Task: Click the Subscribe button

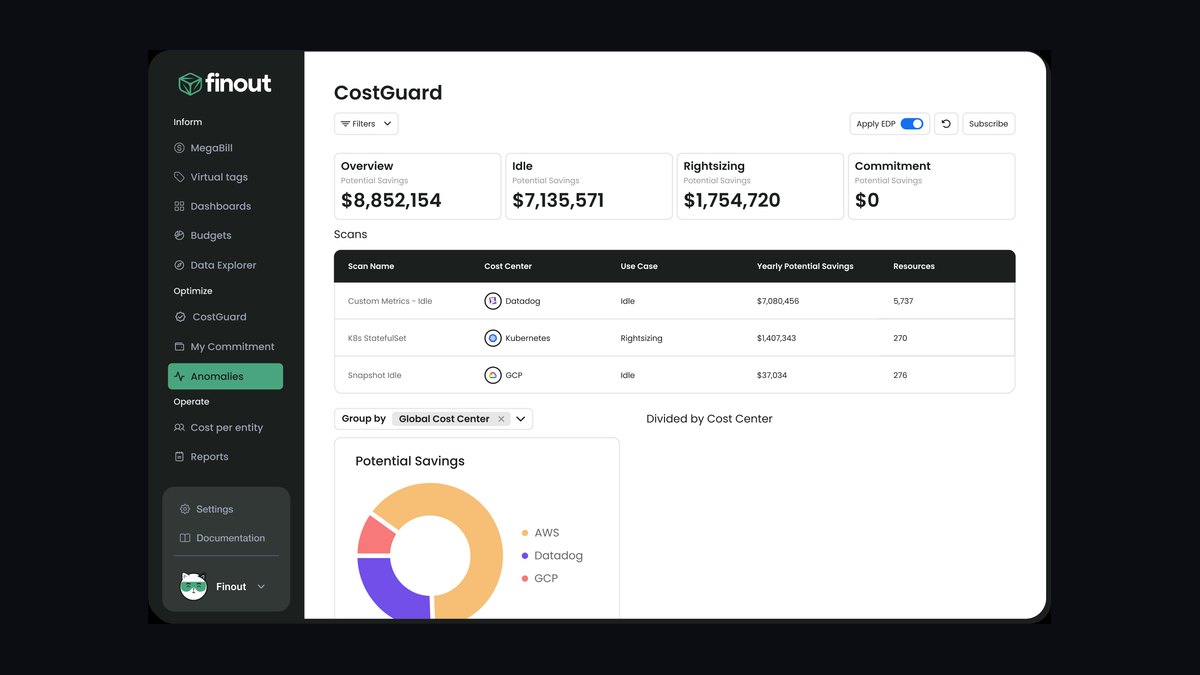Action: coord(988,124)
